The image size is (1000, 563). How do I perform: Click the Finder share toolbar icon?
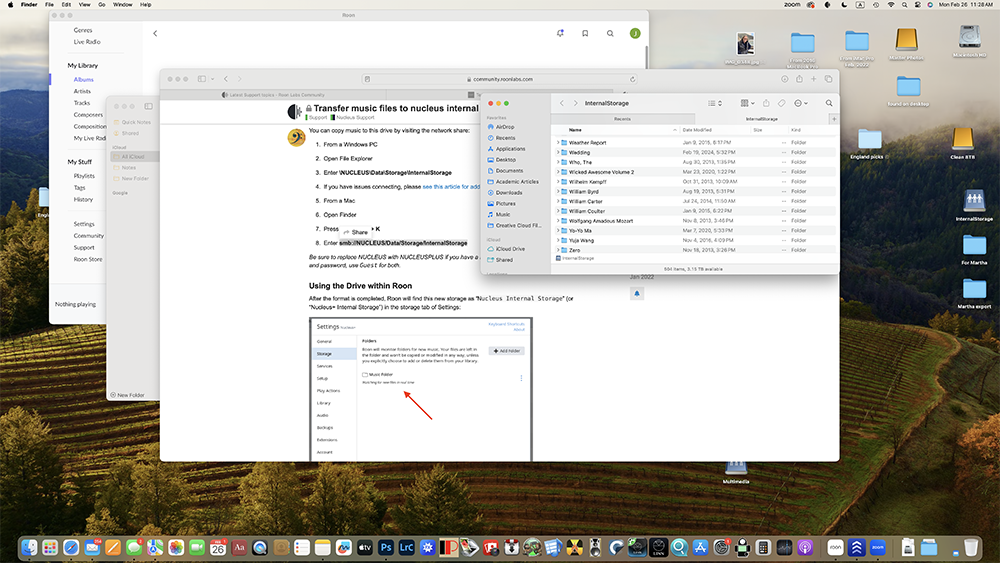point(766,103)
